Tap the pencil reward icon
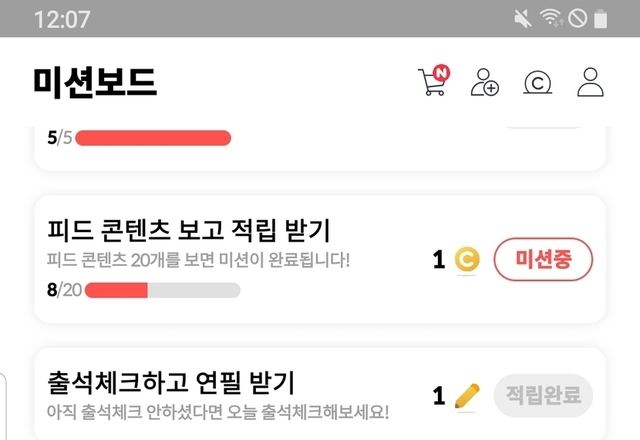The image size is (640, 440). click(x=466, y=396)
